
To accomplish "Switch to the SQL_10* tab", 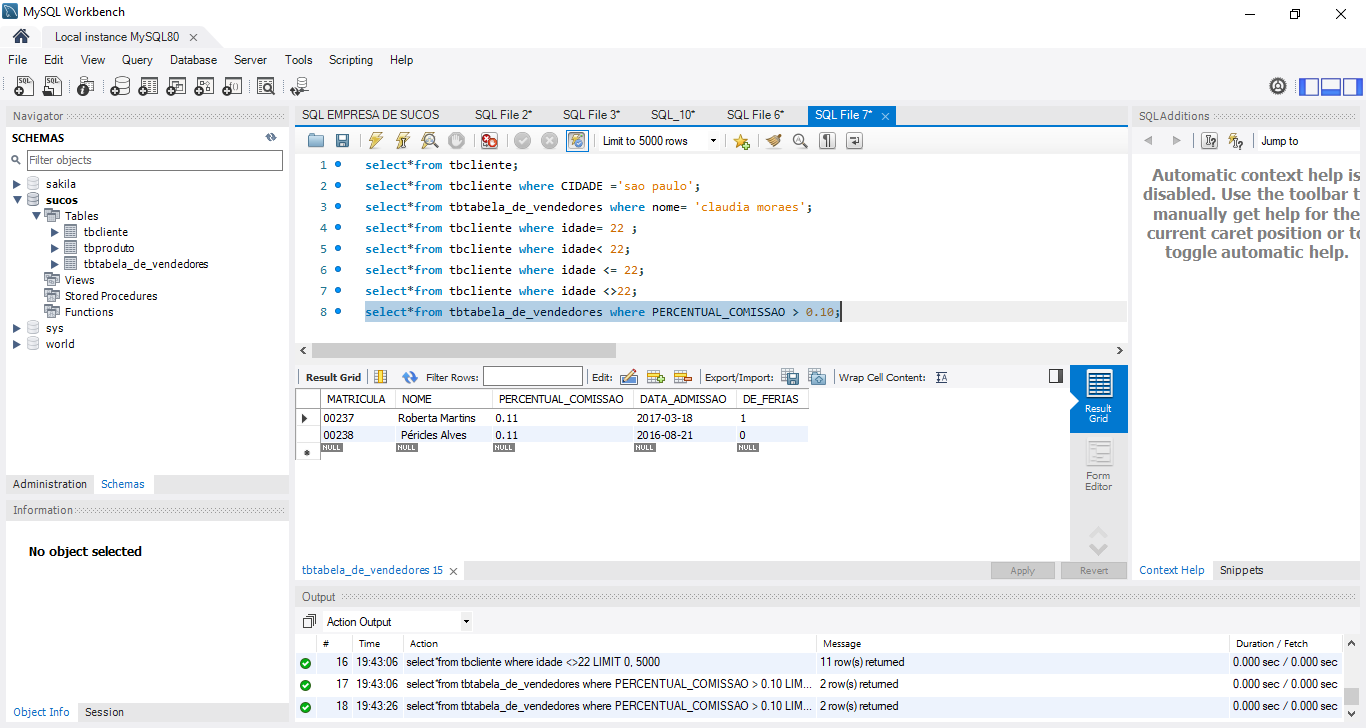I will point(672,115).
